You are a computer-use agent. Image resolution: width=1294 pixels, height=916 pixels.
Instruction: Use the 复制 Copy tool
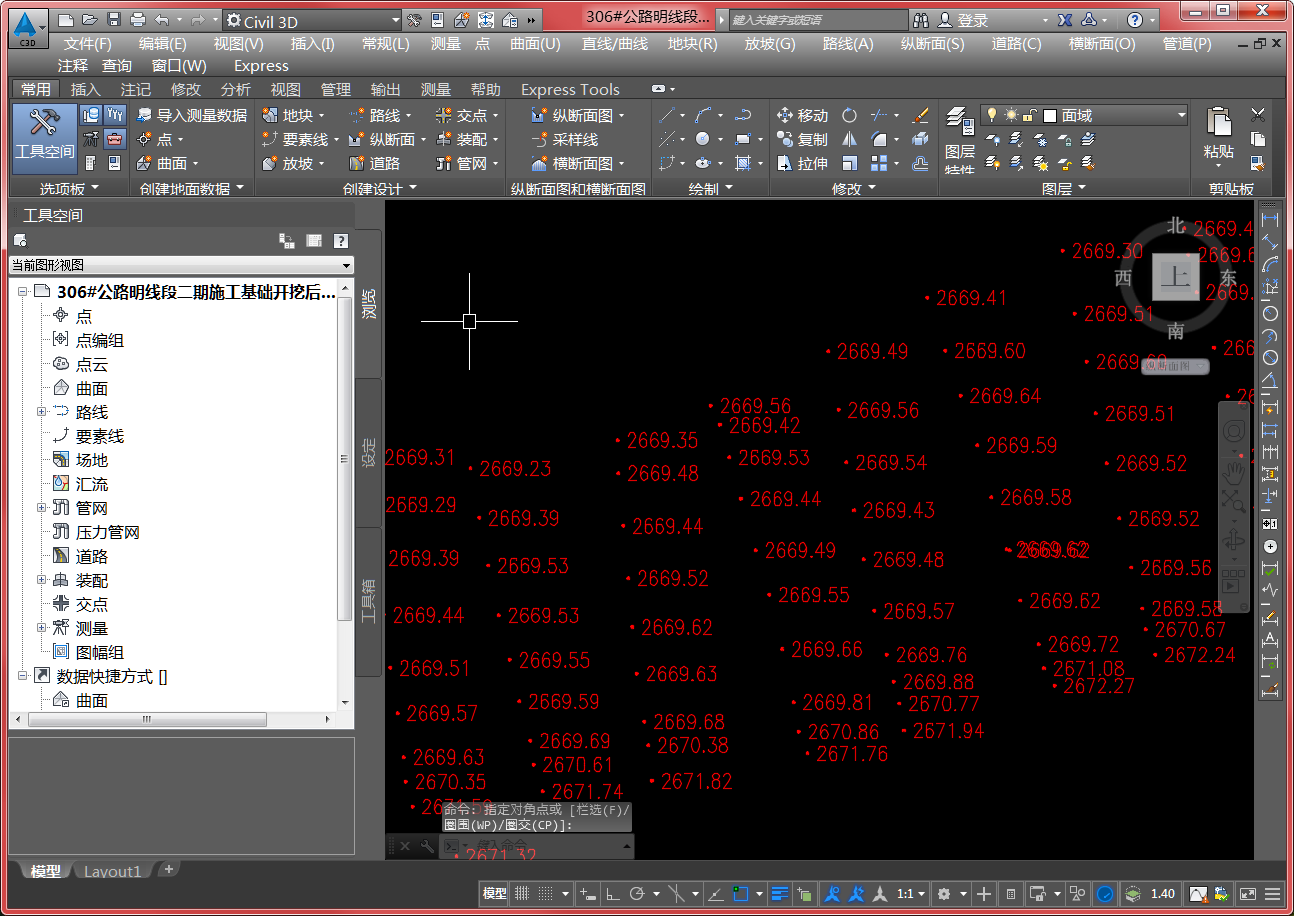point(803,140)
